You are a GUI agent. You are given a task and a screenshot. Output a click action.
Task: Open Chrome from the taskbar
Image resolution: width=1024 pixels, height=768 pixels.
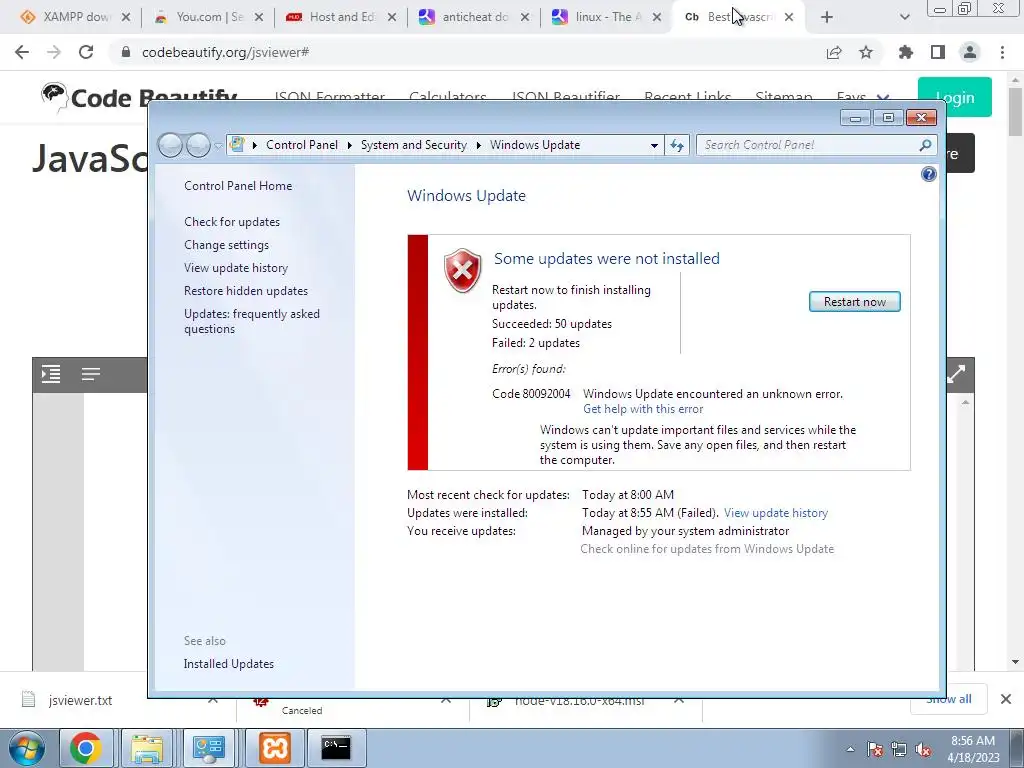[86, 748]
